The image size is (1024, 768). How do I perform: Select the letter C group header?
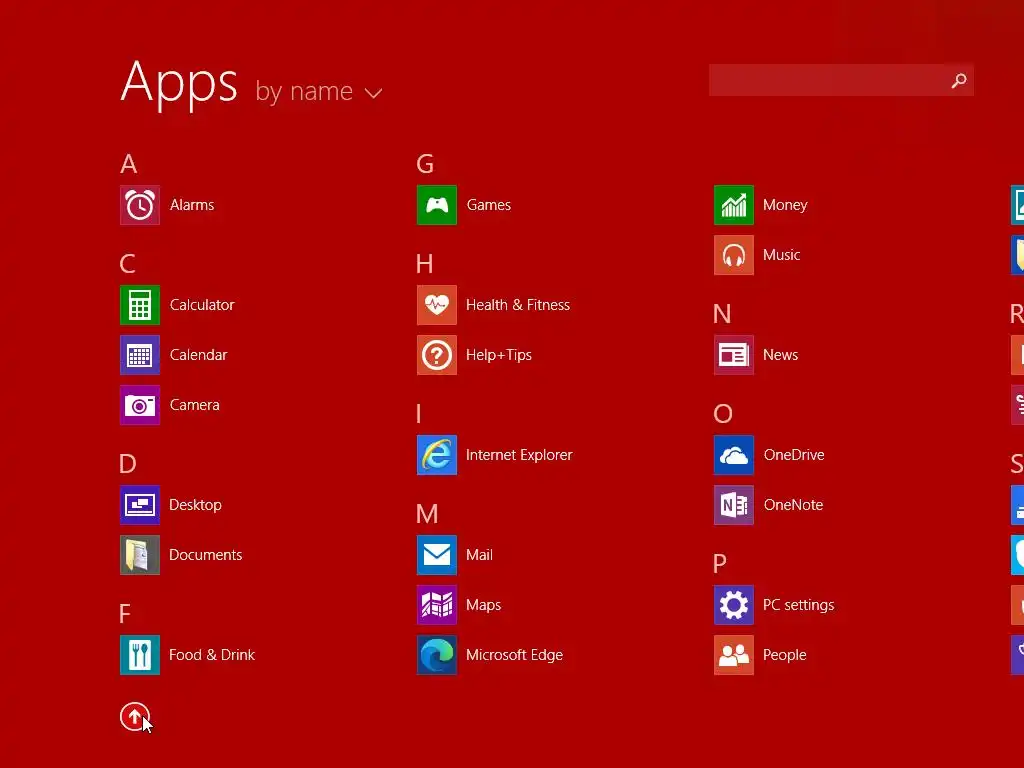[128, 264]
